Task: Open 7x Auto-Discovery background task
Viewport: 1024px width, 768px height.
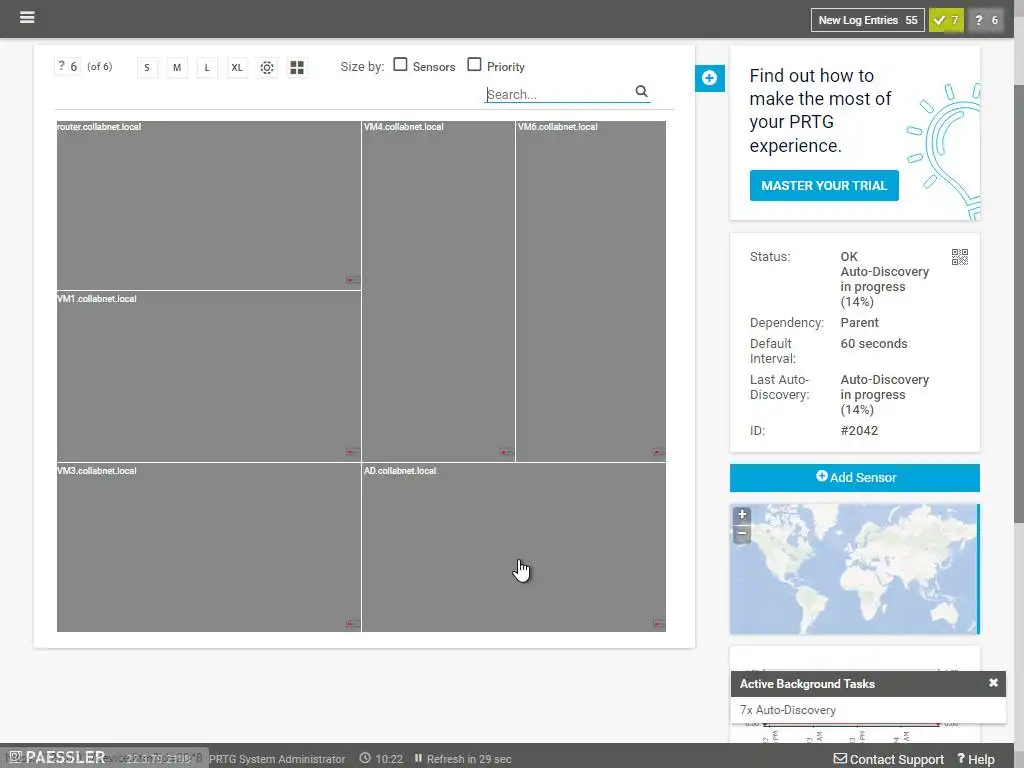Action: 788,710
